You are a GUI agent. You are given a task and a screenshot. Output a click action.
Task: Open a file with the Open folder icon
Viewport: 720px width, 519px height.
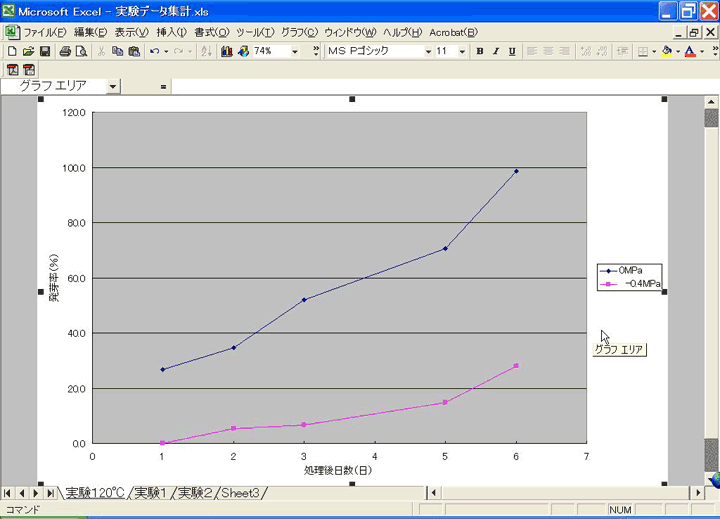click(28, 51)
